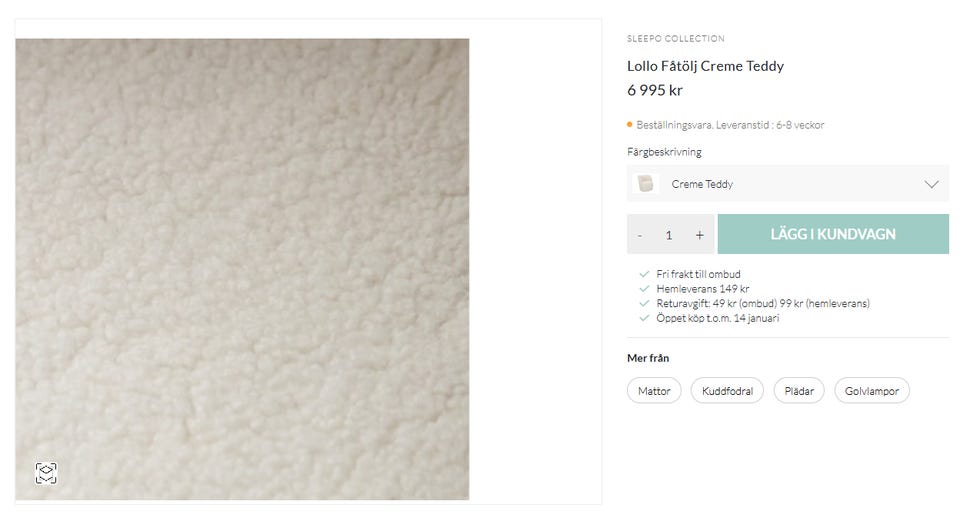The image size is (960, 518).
Task: Browse the Plädar category tag
Action: (x=798, y=390)
